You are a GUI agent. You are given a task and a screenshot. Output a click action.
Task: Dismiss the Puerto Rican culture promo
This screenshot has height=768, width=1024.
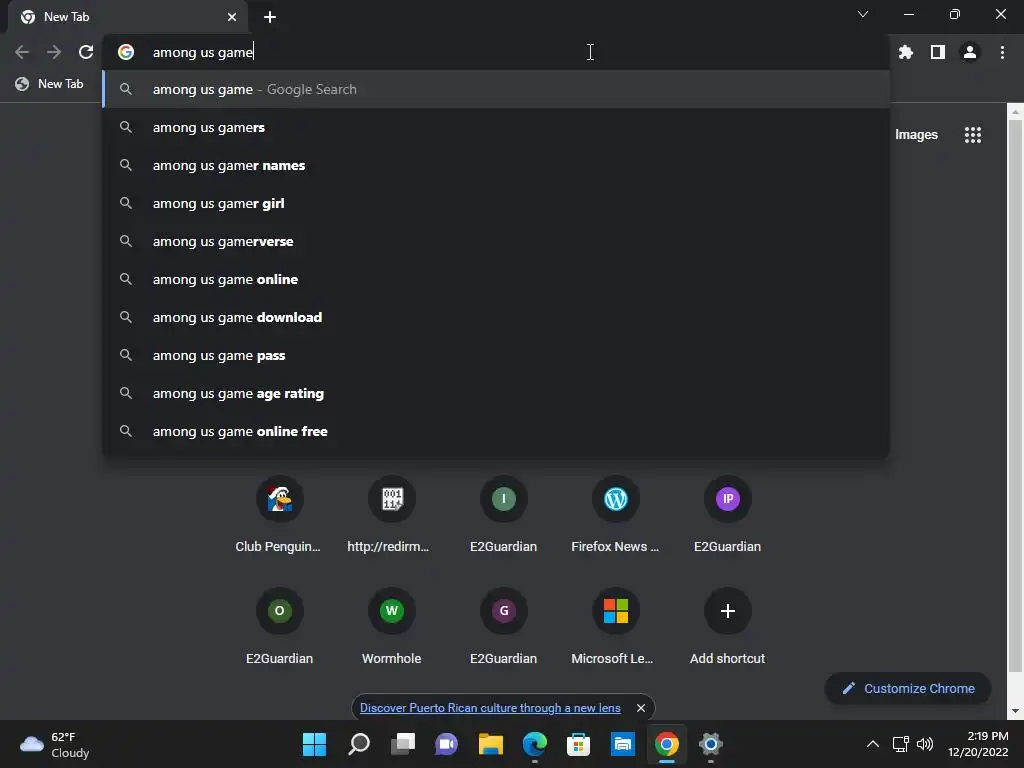tap(641, 708)
